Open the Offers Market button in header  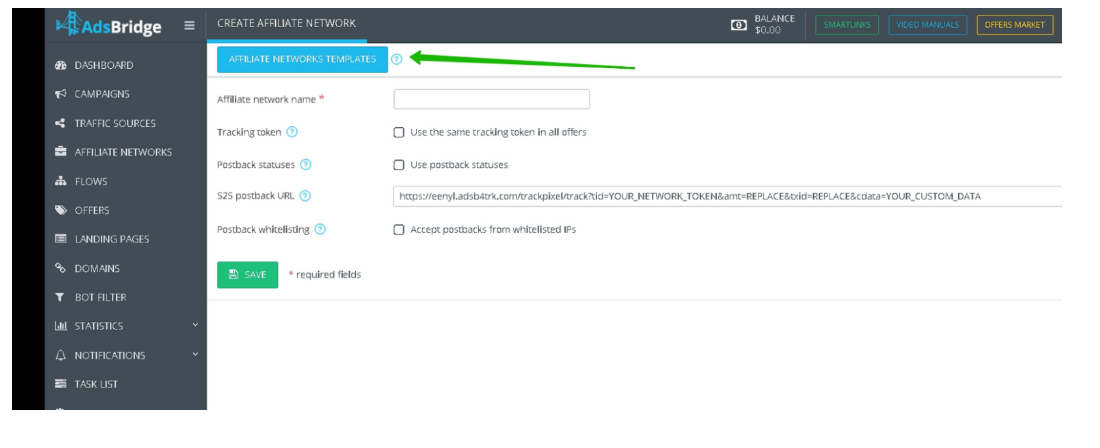1014,25
